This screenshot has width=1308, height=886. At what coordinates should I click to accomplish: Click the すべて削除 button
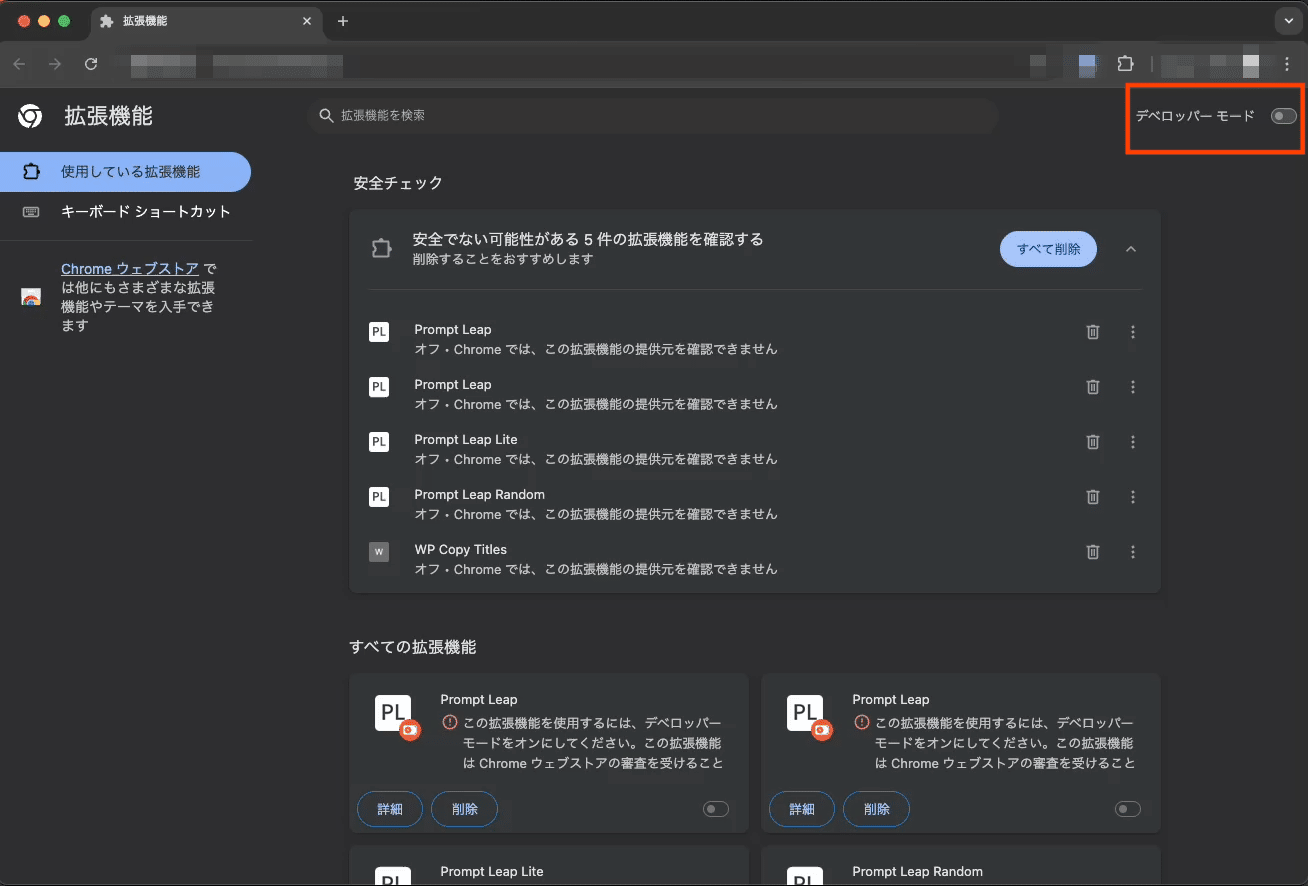(x=1048, y=249)
